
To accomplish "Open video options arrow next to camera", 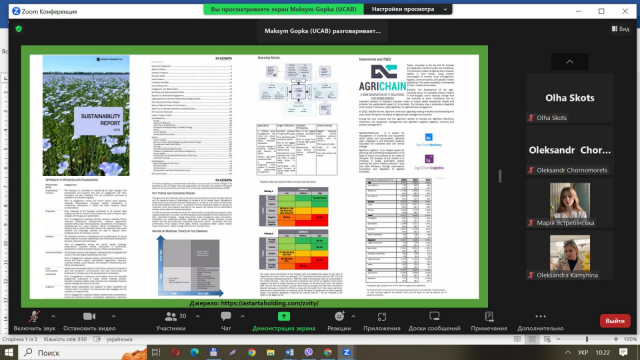I will pos(113,316).
